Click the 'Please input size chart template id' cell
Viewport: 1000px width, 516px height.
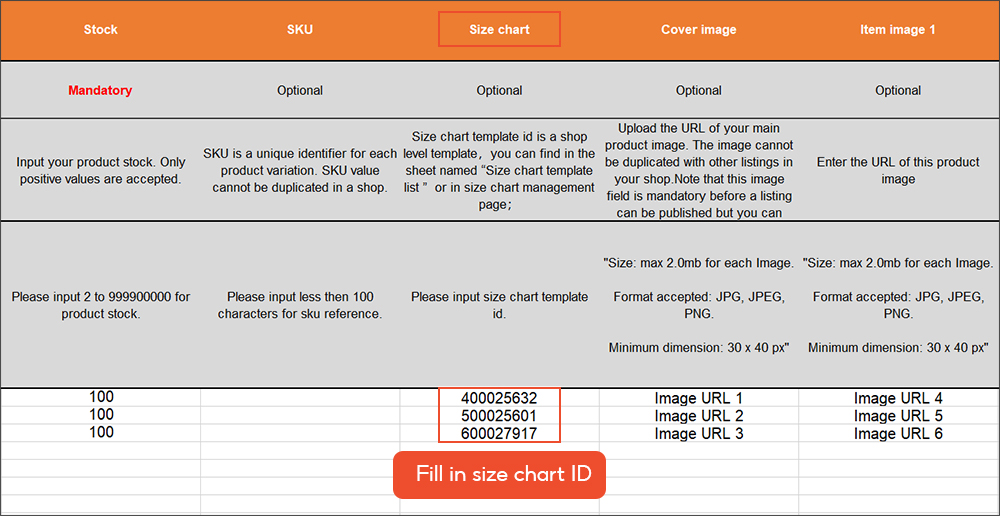[x=499, y=305]
